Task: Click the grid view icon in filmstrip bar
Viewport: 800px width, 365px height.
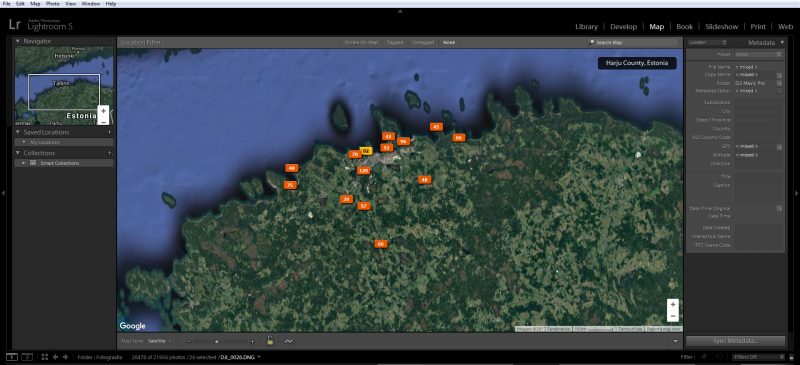Action: 44,357
